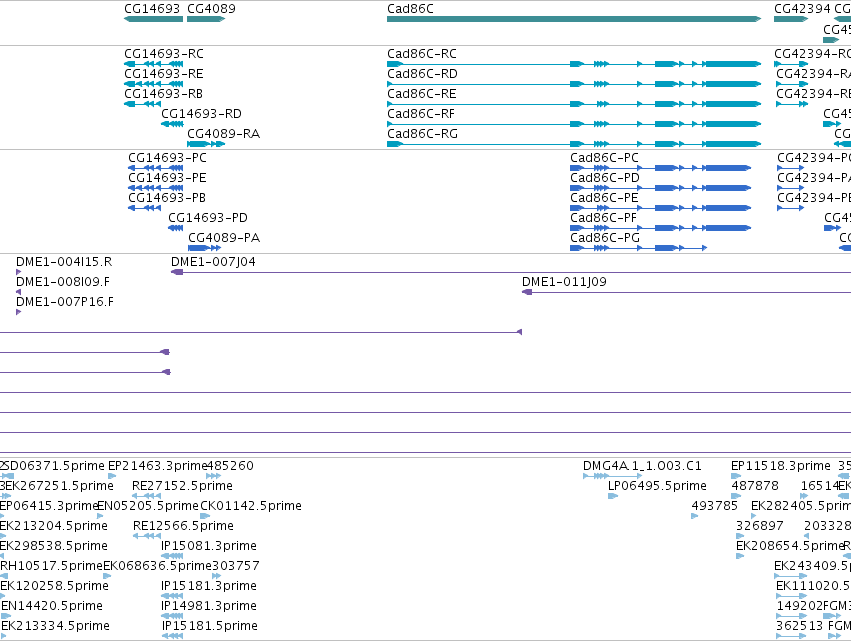This screenshot has height=641, width=851.
Task: Choose the CG14693-PD protein label
Action: [x=208, y=218]
